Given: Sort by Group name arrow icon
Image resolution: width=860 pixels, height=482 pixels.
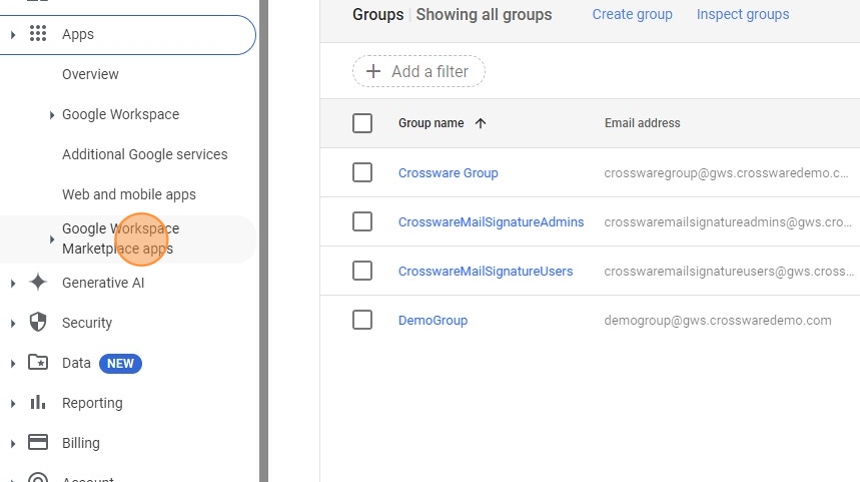Looking at the screenshot, I should click(x=480, y=123).
